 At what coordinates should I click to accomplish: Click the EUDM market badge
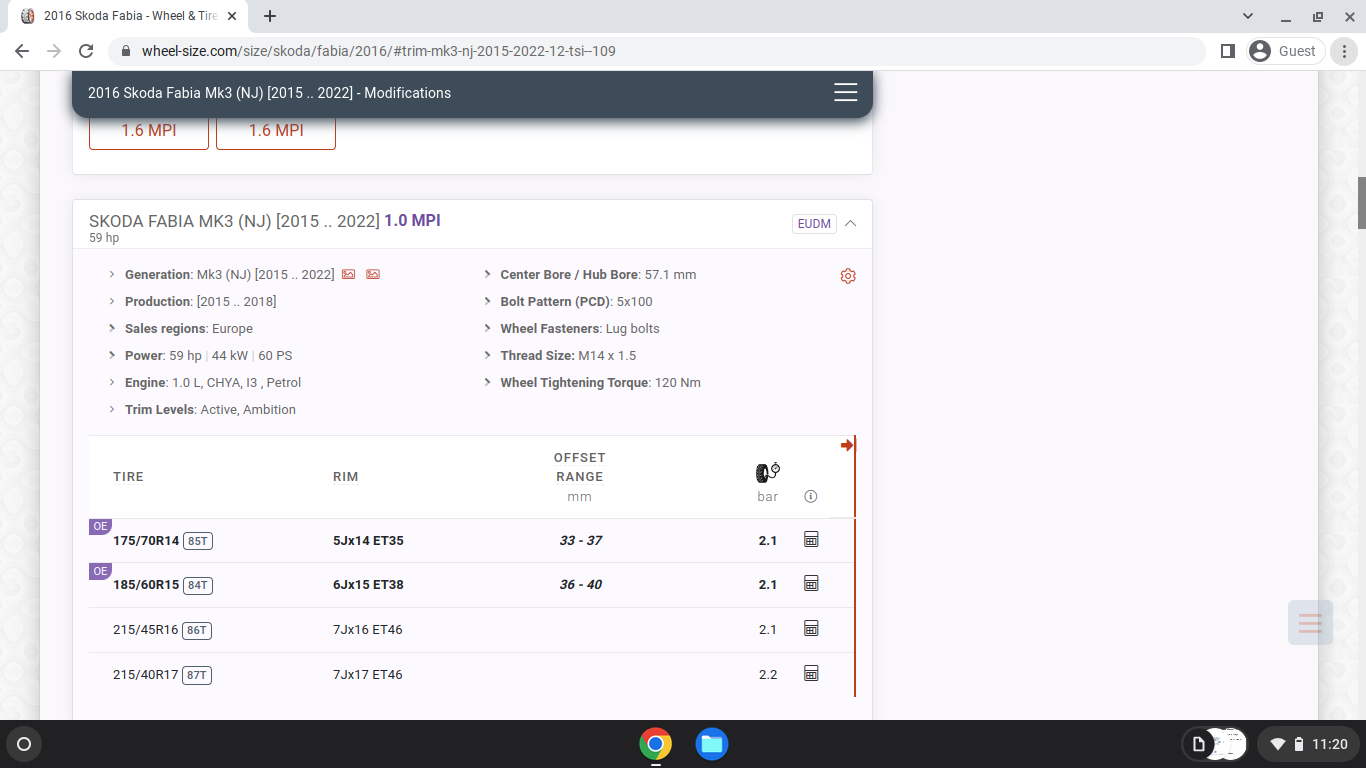[814, 224]
